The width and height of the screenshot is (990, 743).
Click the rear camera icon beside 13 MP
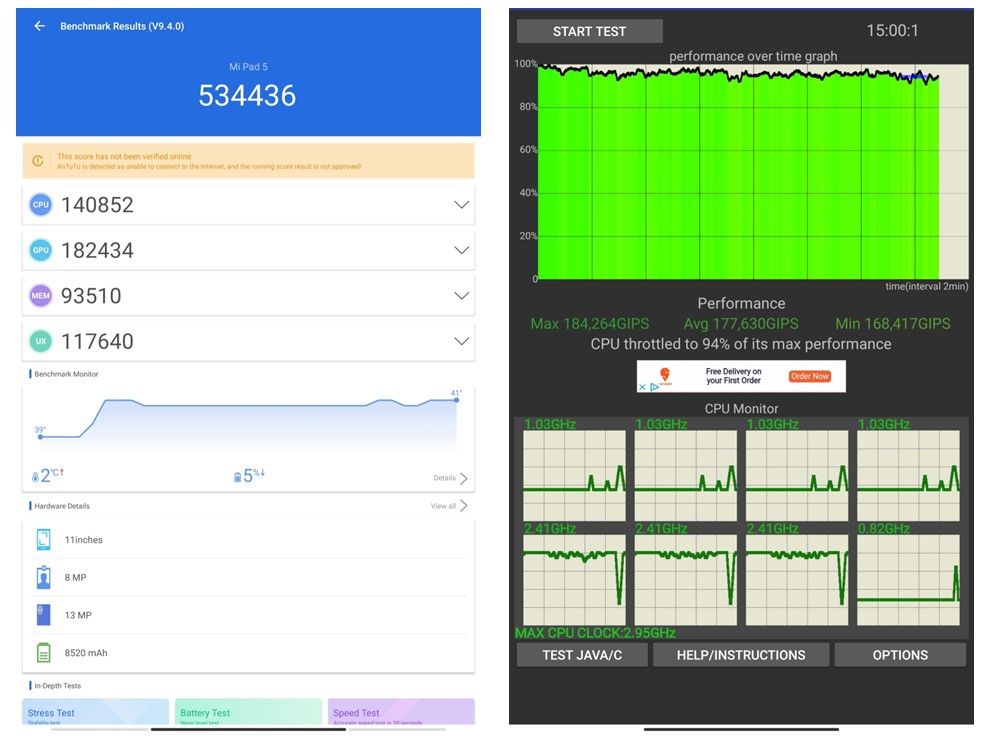(x=43, y=615)
